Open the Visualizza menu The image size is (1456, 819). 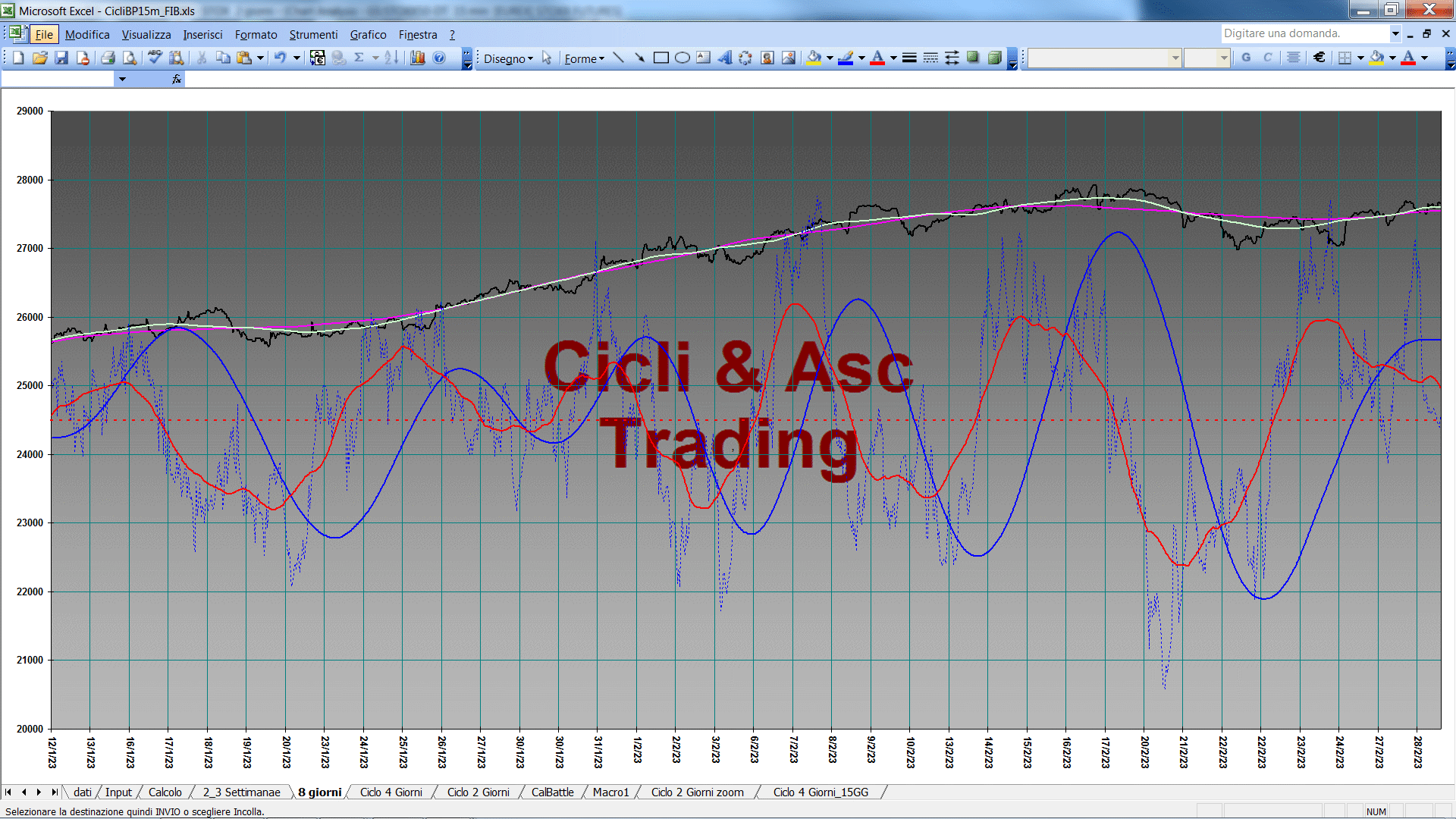tap(146, 35)
